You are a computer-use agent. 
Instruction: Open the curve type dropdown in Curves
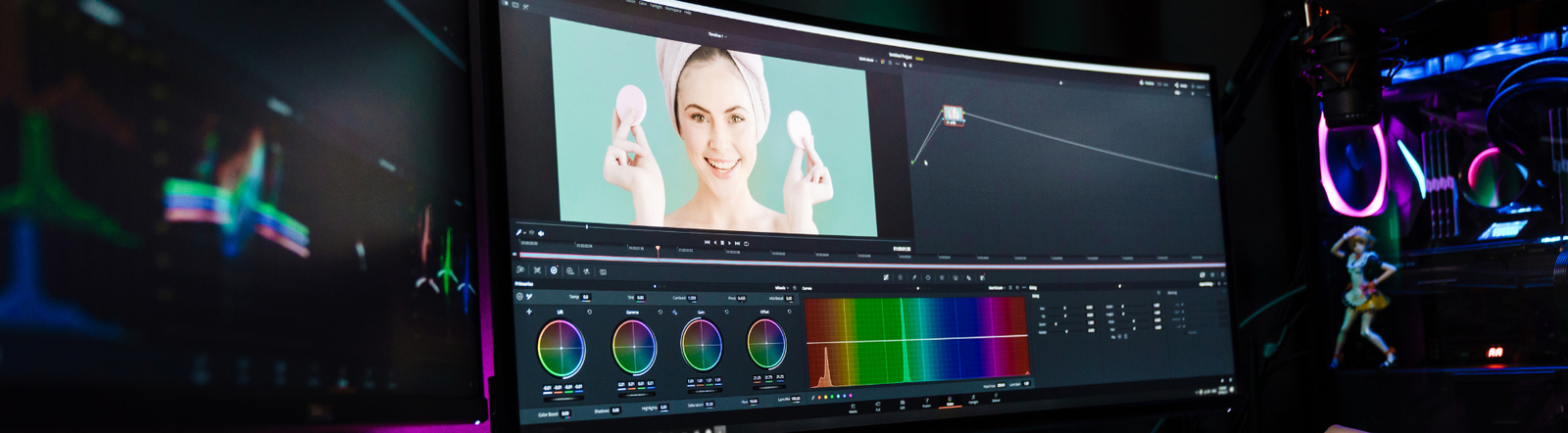997,287
